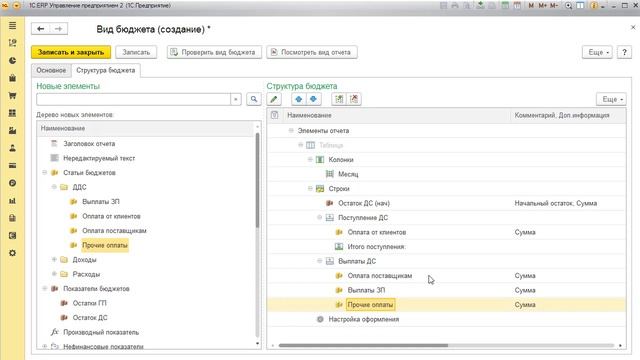640x360 pixels.
Task: Open the gear settings section in sidebar
Action: coord(13,253)
